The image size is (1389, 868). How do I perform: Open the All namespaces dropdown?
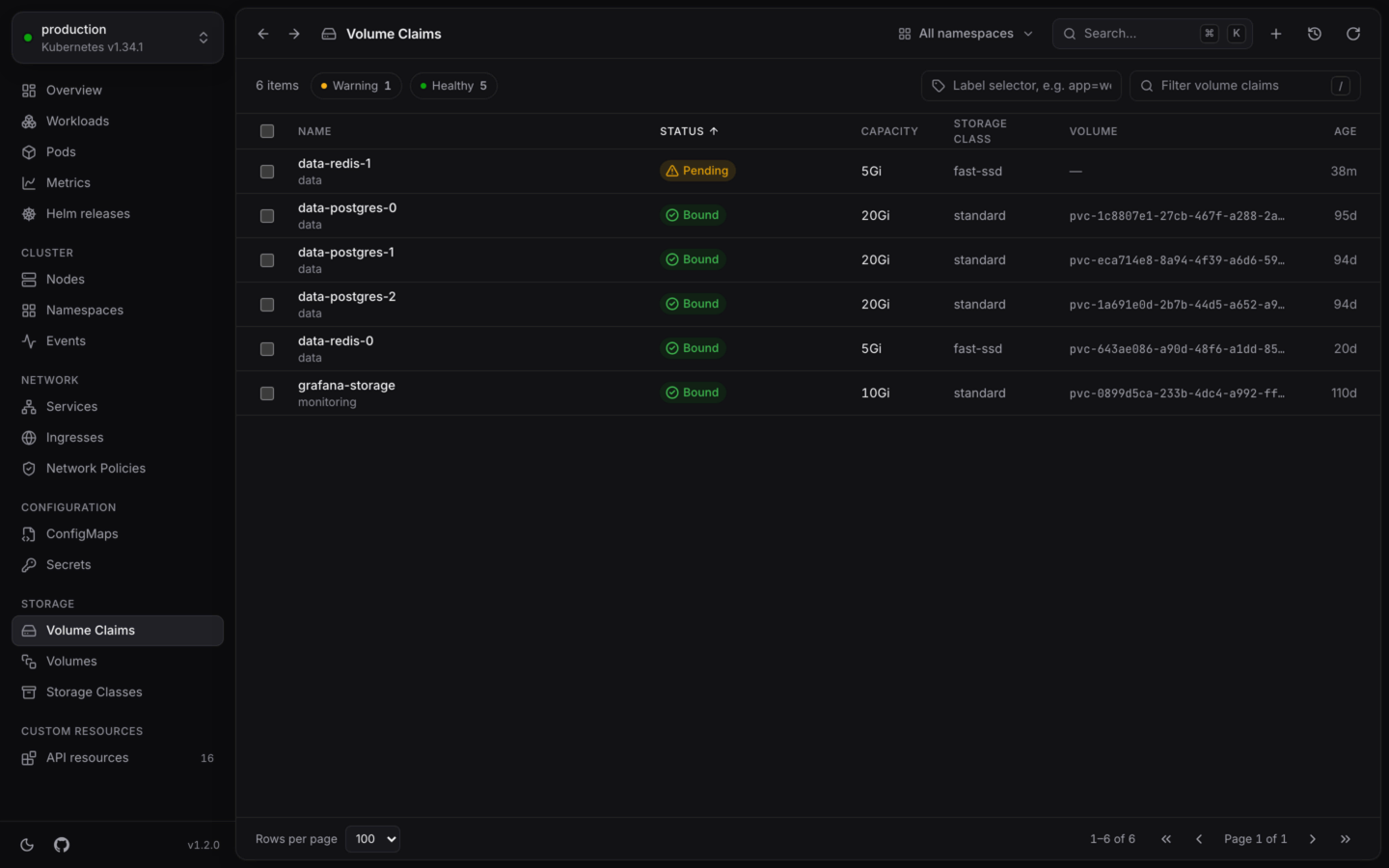point(966,34)
